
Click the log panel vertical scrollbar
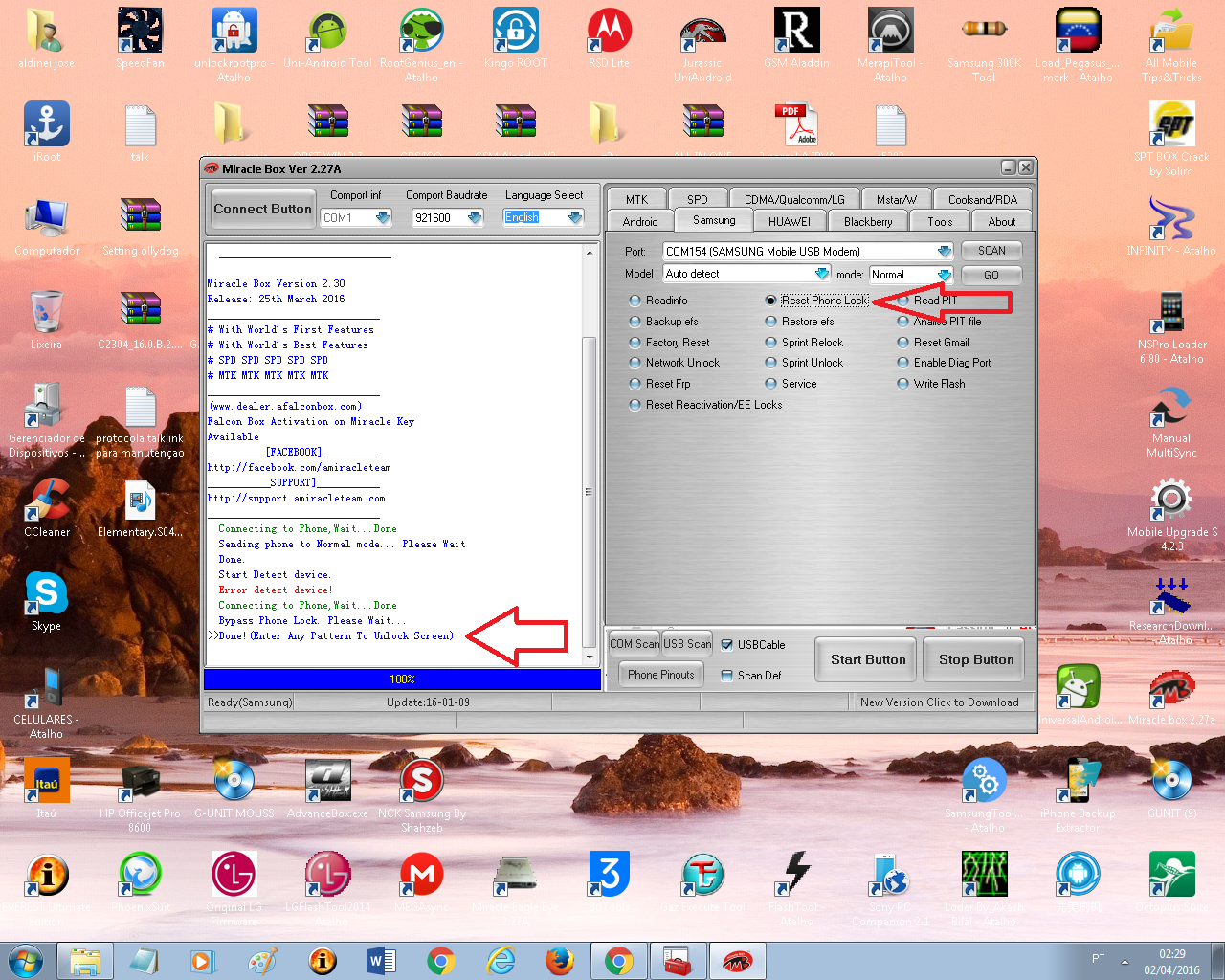coord(589,454)
